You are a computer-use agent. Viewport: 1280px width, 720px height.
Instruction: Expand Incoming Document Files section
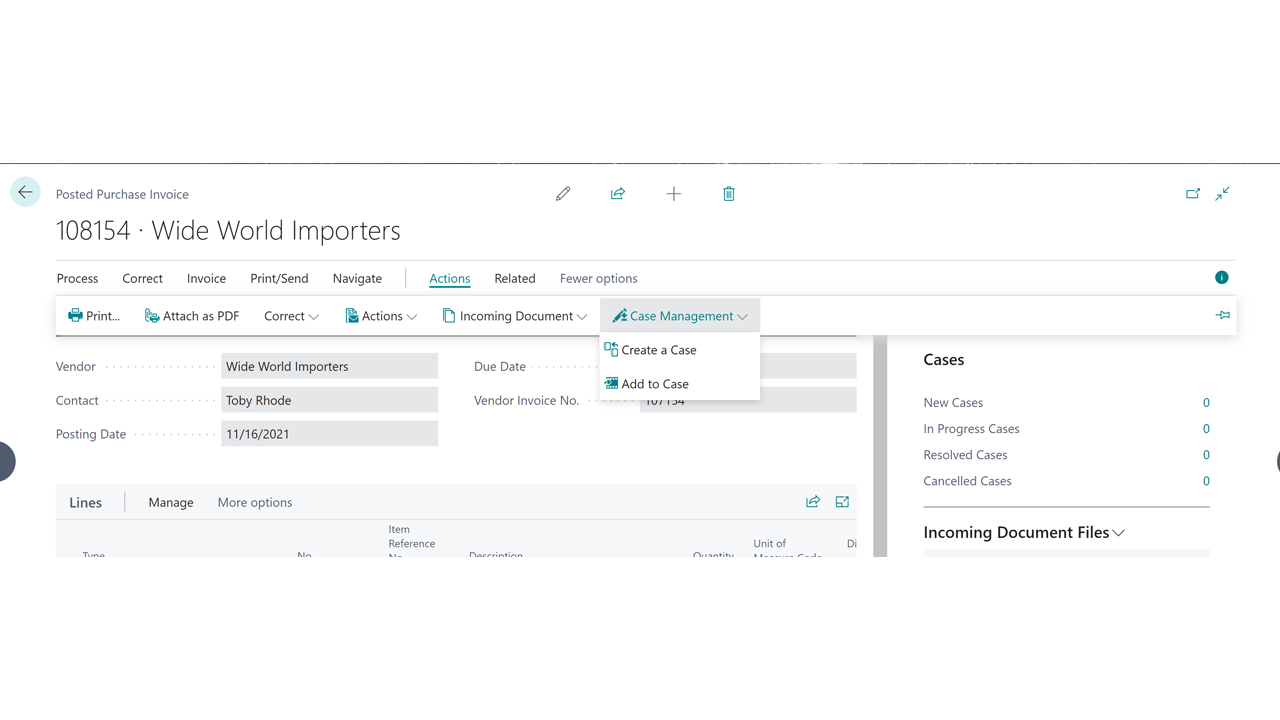[x=1024, y=533]
